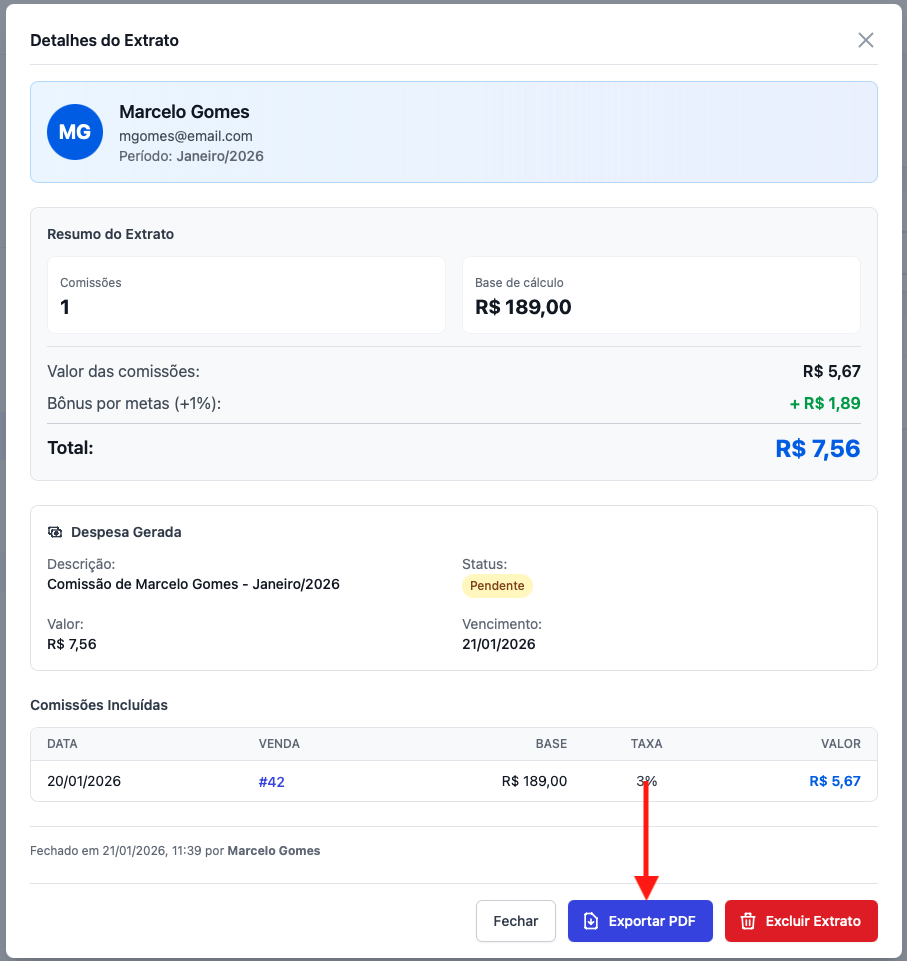Click the VALOR column header
The width and height of the screenshot is (907, 961).
(x=840, y=744)
